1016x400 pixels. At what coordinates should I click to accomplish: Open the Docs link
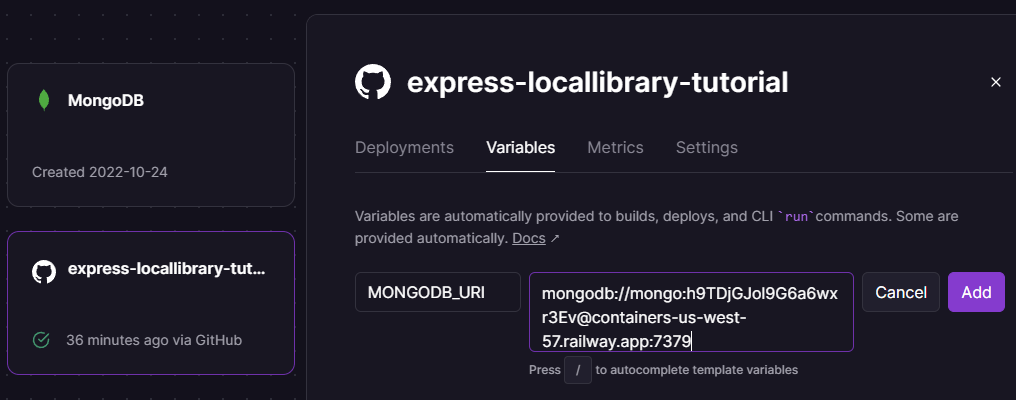click(x=529, y=239)
